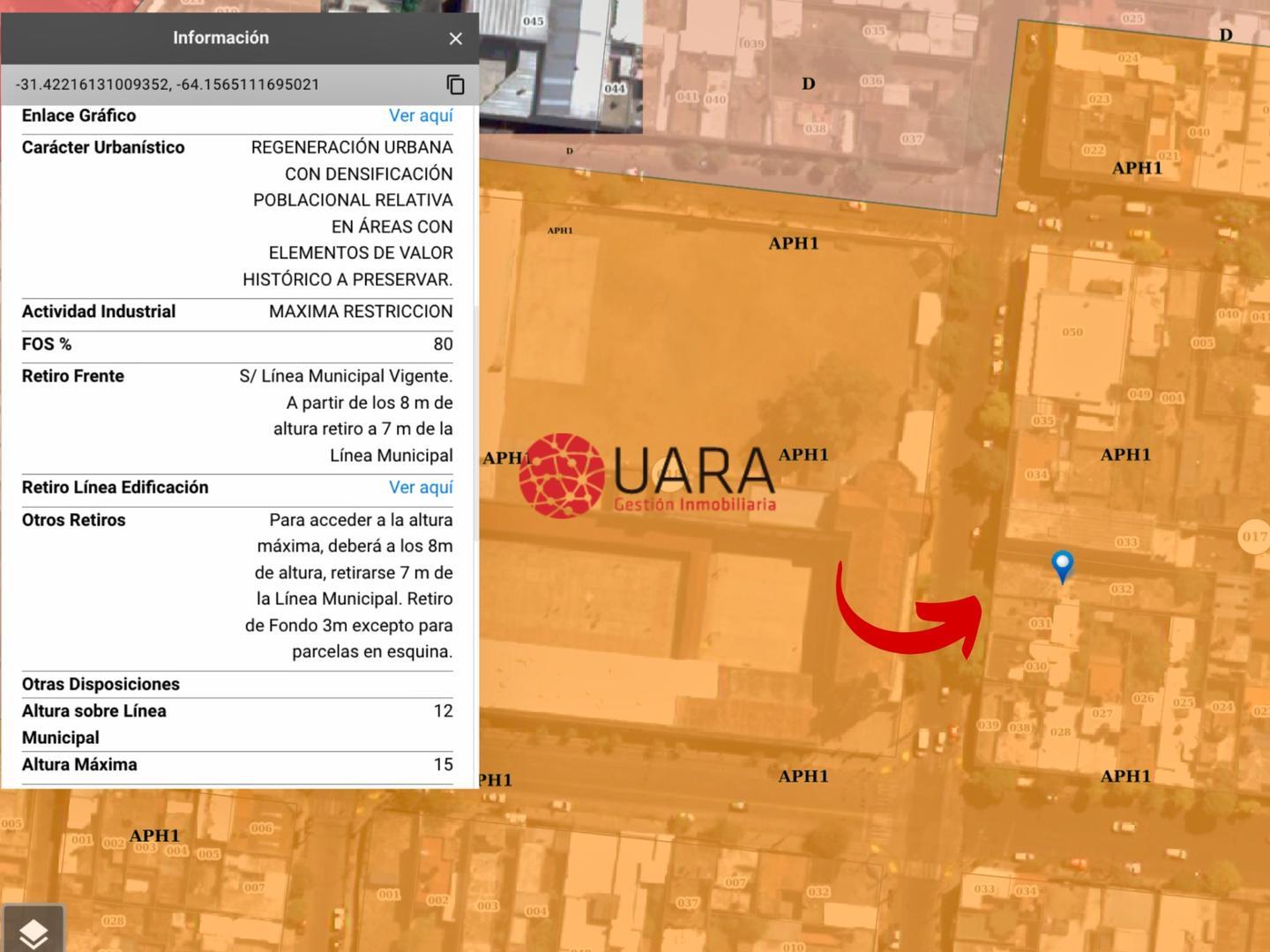Image resolution: width=1270 pixels, height=952 pixels.
Task: Select parcel 027 on the map
Action: point(1102,713)
